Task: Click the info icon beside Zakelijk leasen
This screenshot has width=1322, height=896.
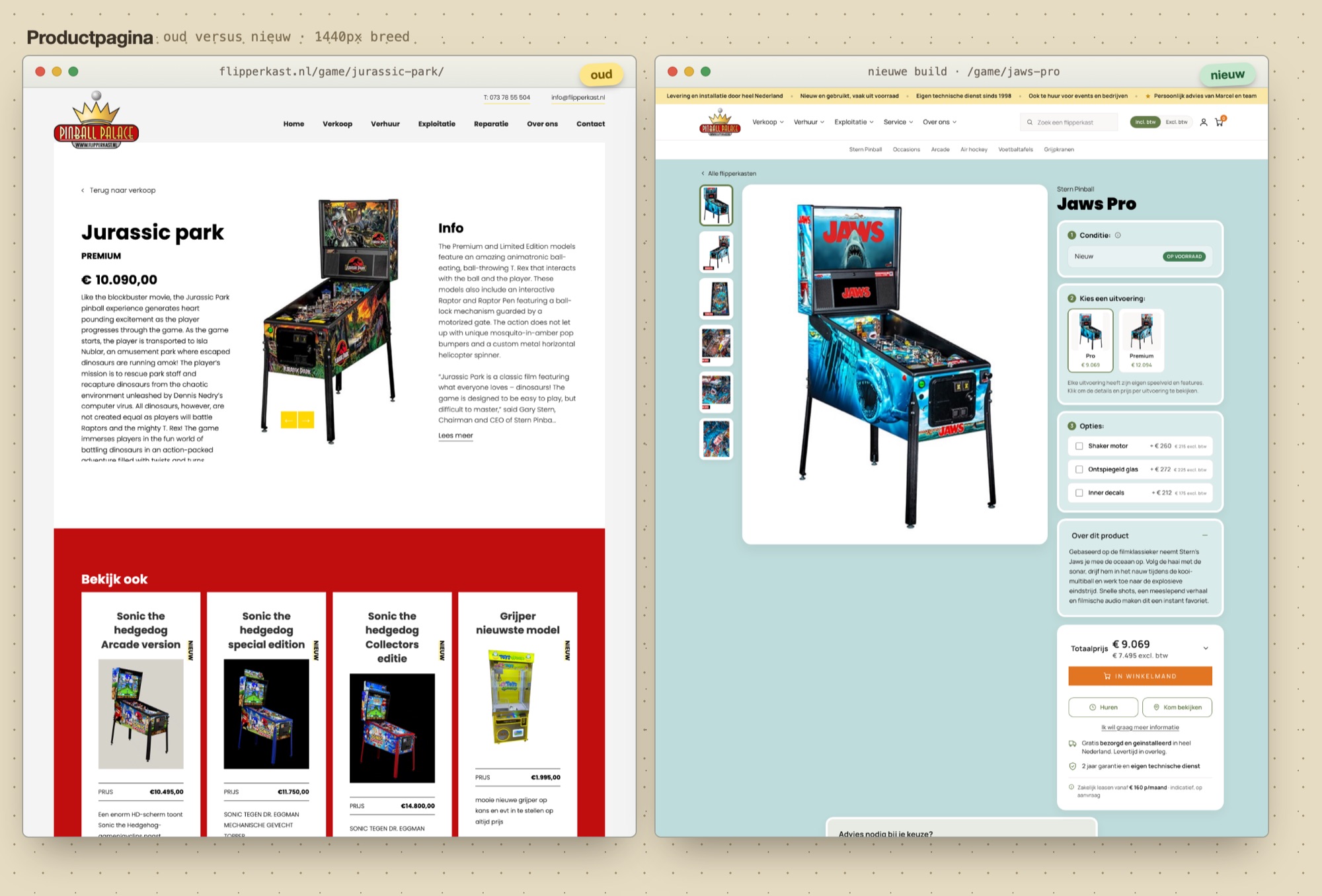Action: point(1071,787)
